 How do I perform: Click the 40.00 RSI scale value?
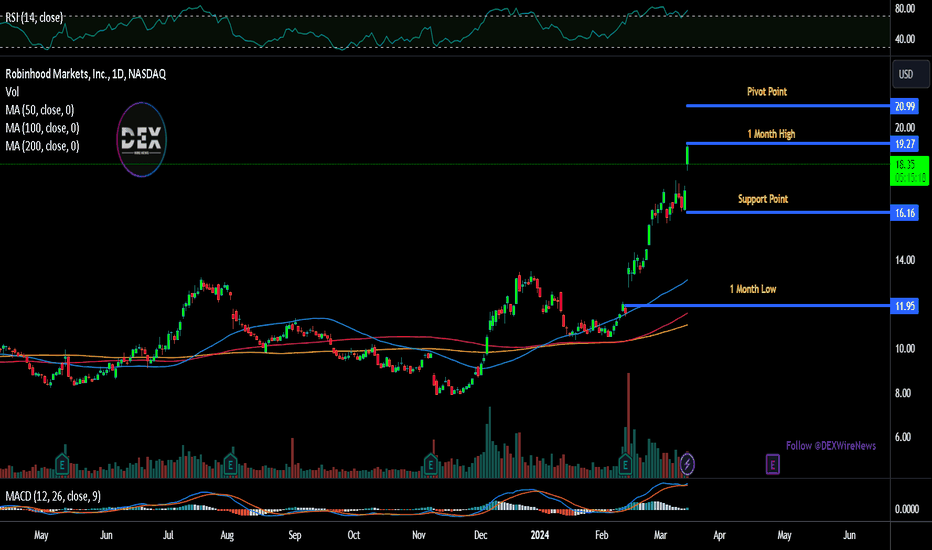(905, 39)
